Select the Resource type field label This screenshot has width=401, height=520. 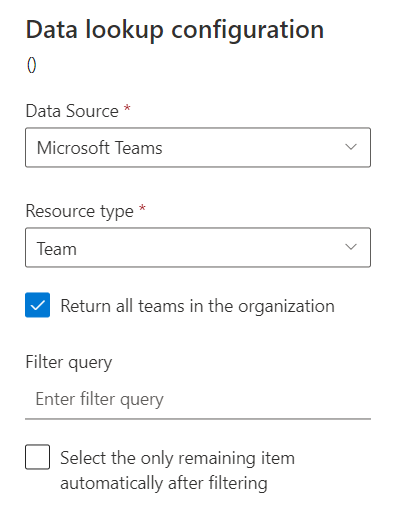pos(80,212)
